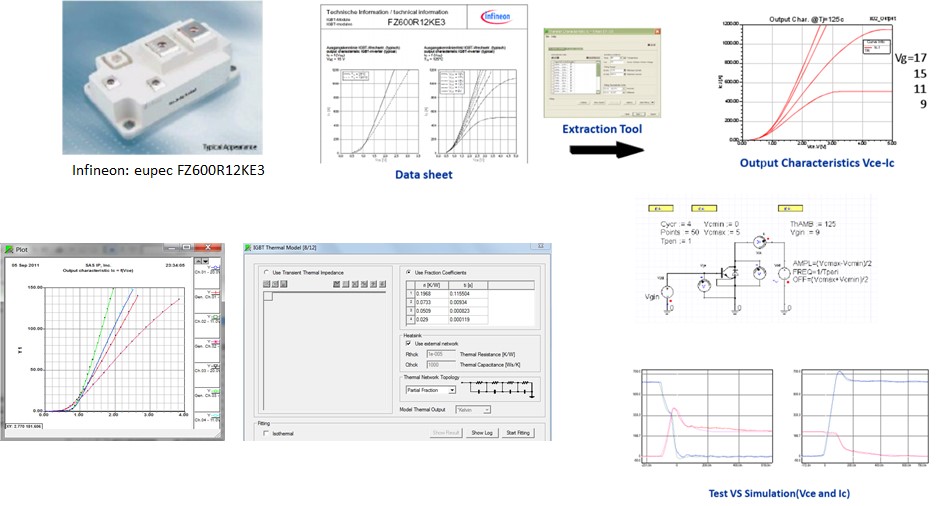Select Use Fraction Coefficients radio button
Image resolution: width=950 pixels, height=506 pixels.
pos(409,273)
